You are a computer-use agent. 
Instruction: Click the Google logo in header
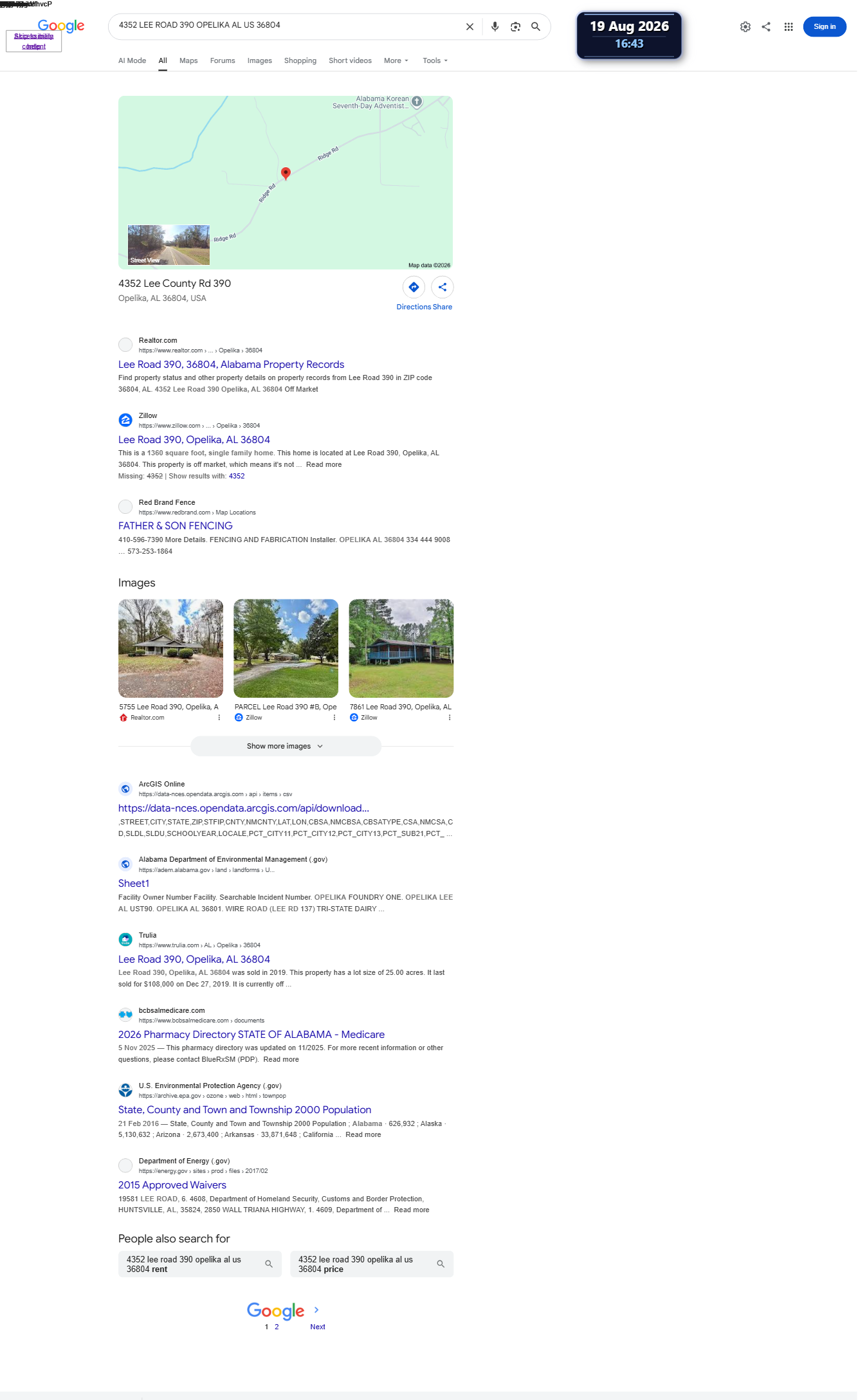61,26
